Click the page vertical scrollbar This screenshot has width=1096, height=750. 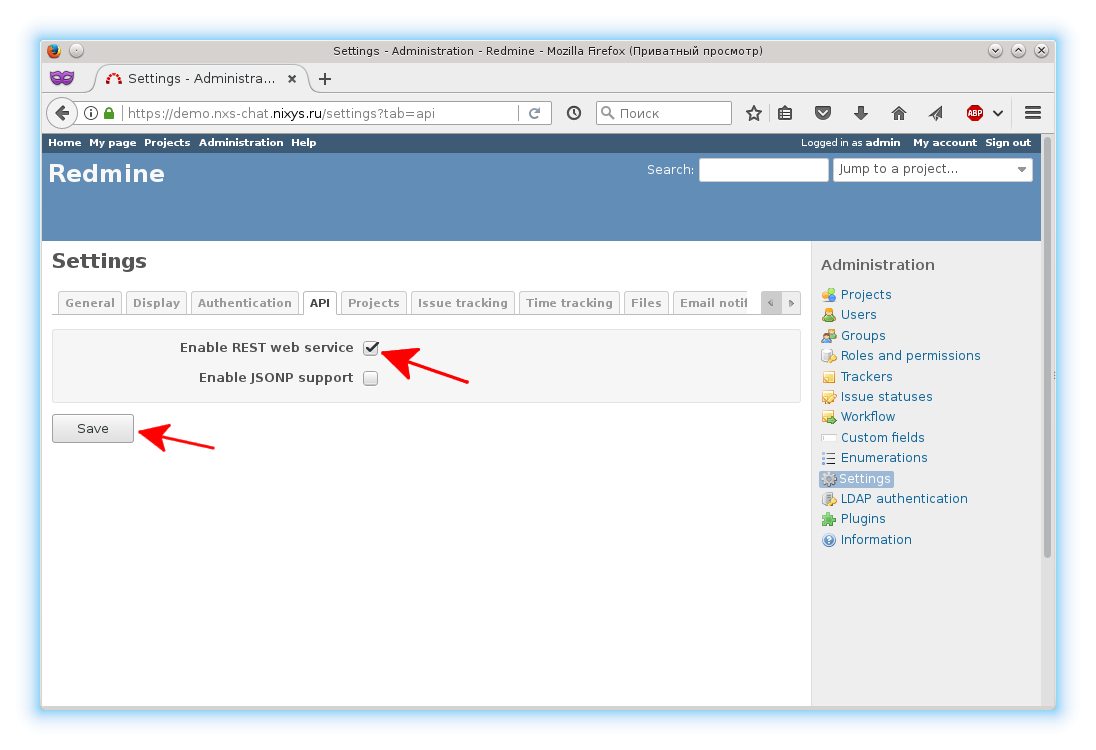(1048, 349)
